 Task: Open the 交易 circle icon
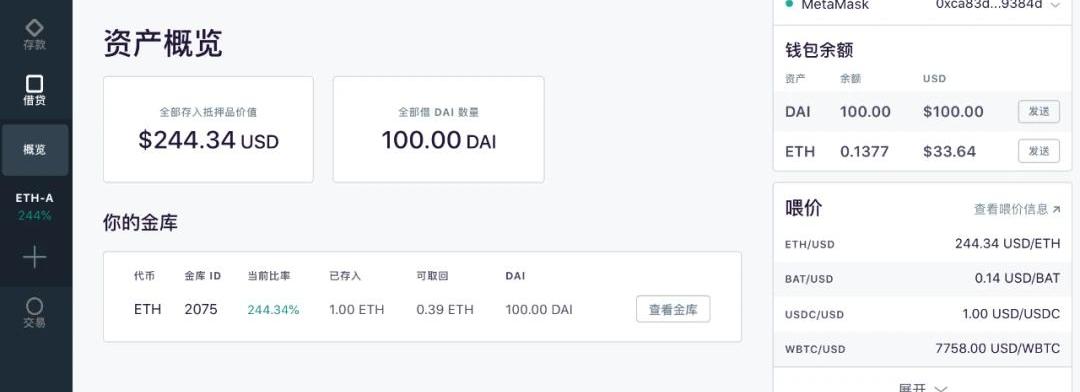pos(34,306)
